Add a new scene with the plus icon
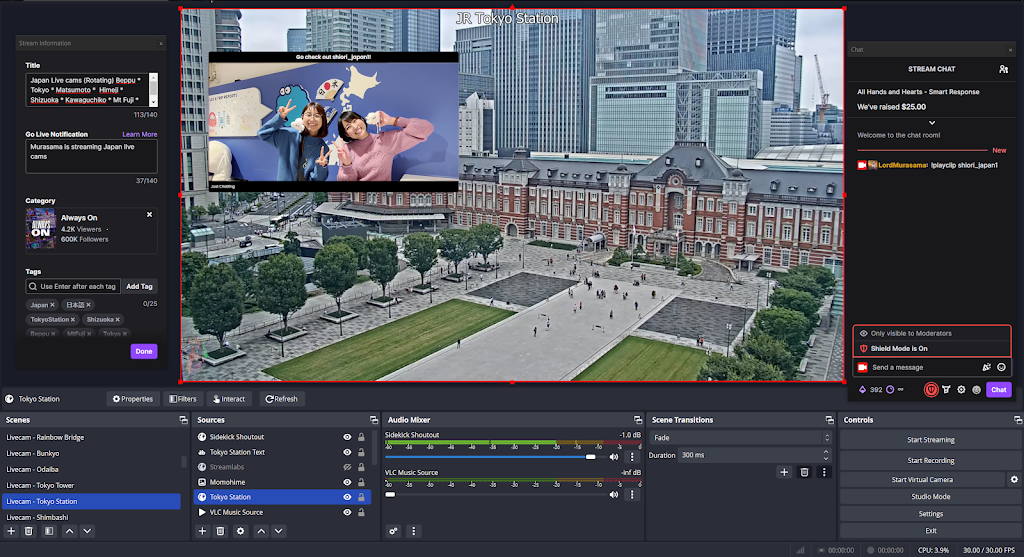 coord(11,531)
